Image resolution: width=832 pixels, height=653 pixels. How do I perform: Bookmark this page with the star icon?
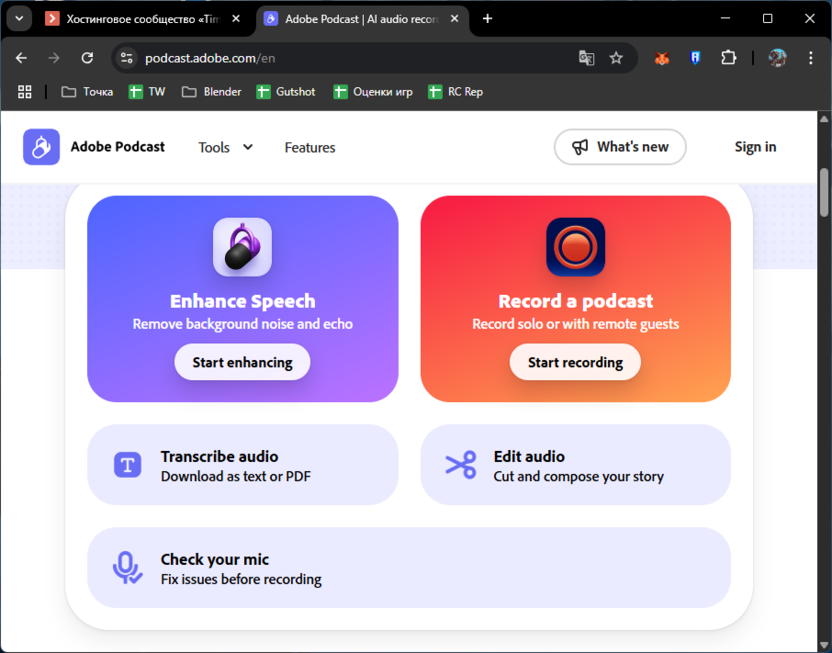(616, 58)
